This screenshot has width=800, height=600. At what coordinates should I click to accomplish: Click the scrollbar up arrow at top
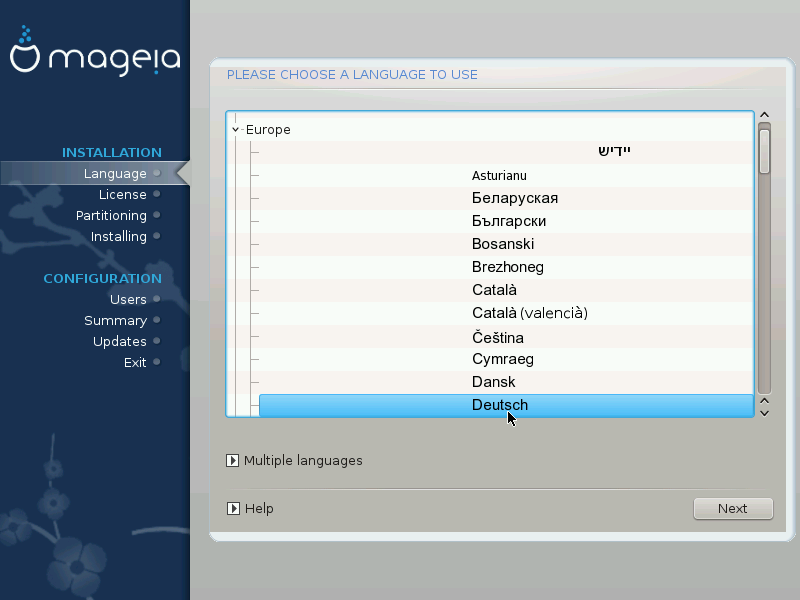(x=764, y=115)
